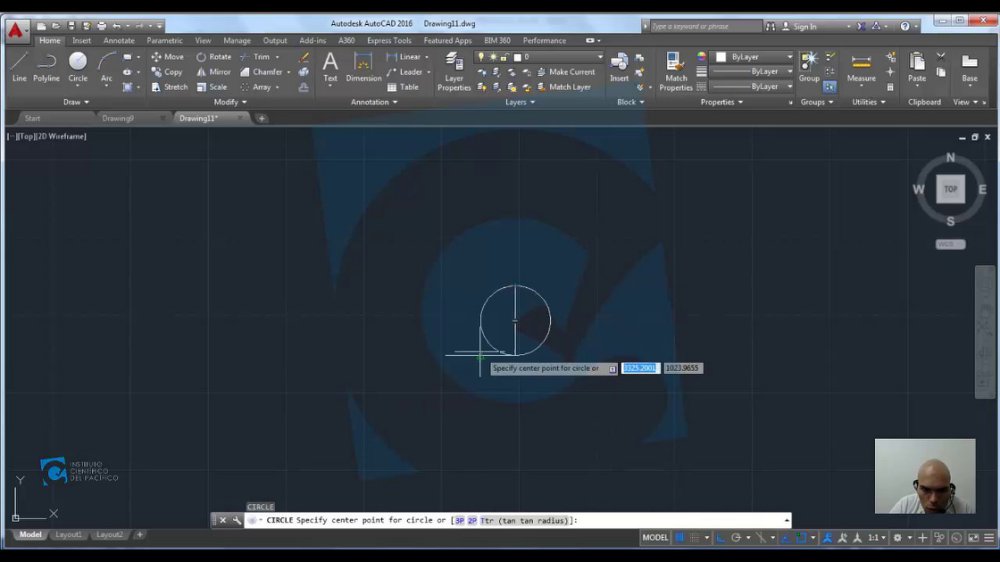Open the Insert ribbon tab
Image resolution: width=1000 pixels, height=562 pixels.
[82, 40]
